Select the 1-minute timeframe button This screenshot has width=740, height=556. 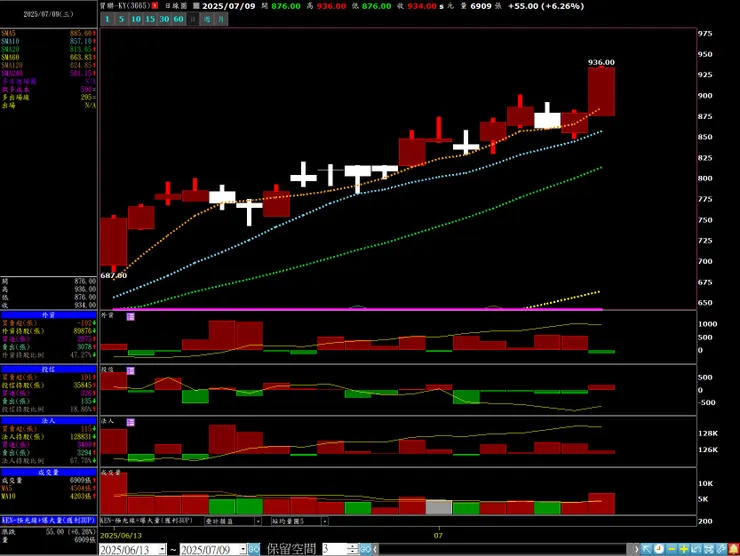click(x=107, y=19)
